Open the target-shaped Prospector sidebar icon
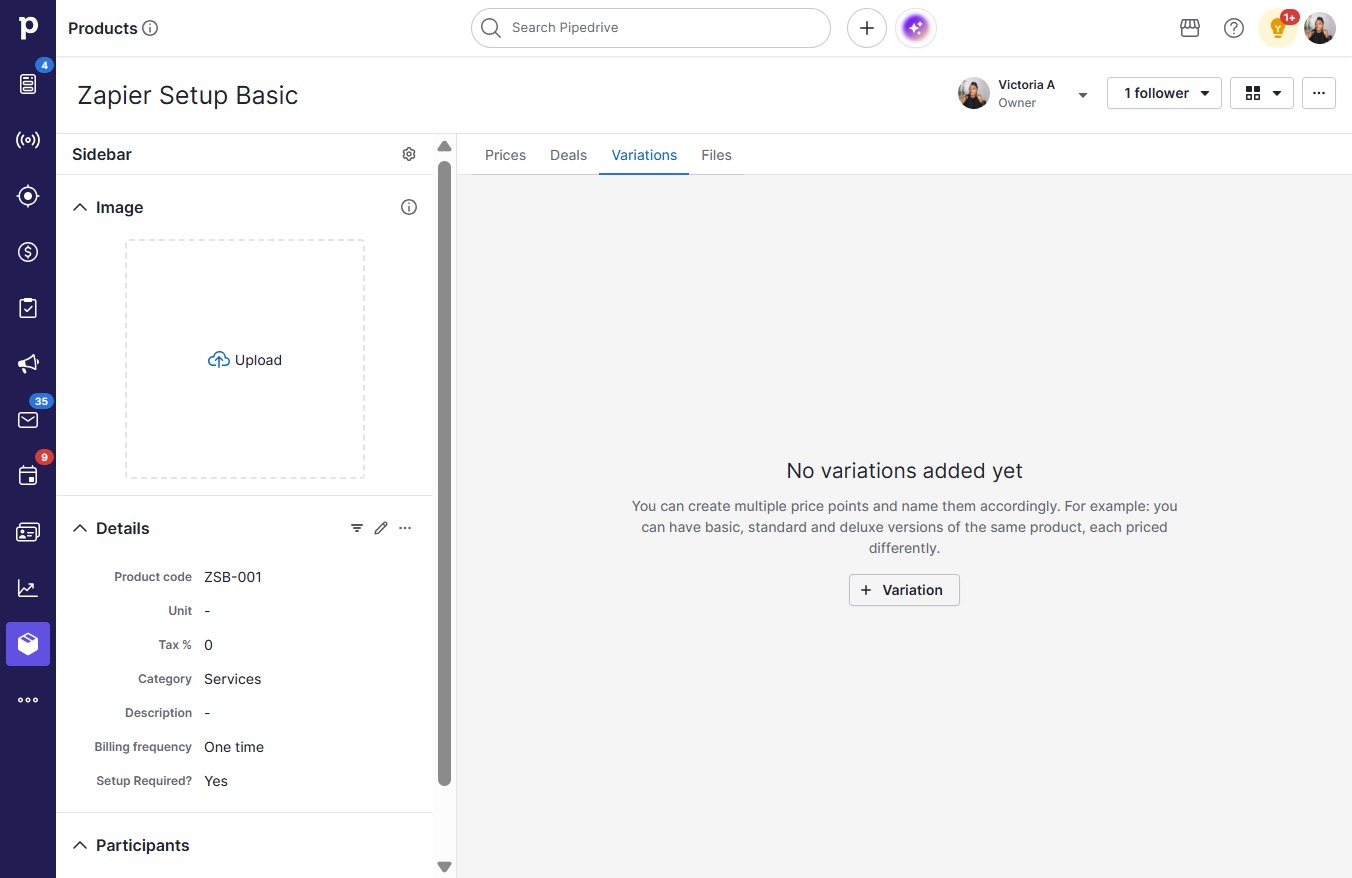This screenshot has height=878, width=1352. [x=28, y=196]
